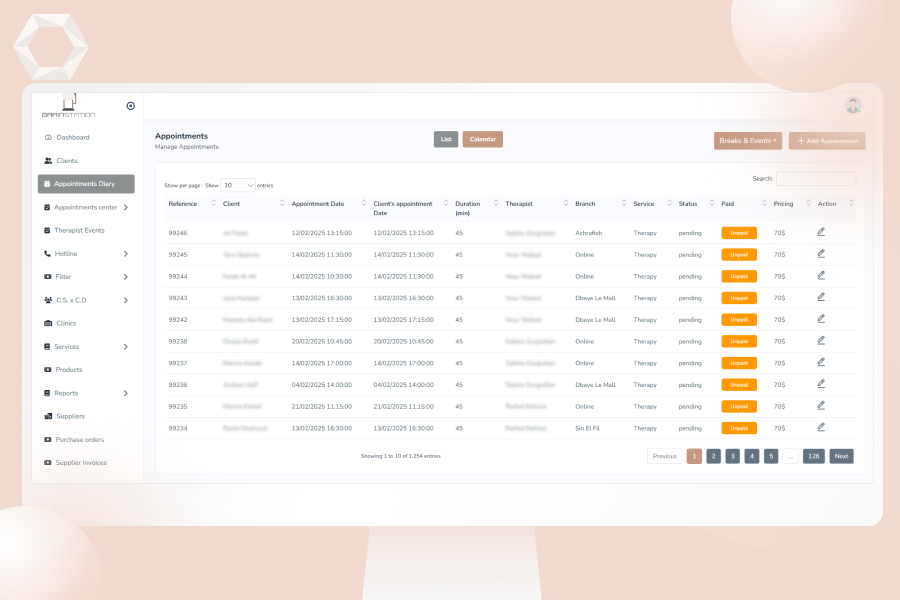Expand the Appointments center chevron
900x600 pixels.
[126, 207]
